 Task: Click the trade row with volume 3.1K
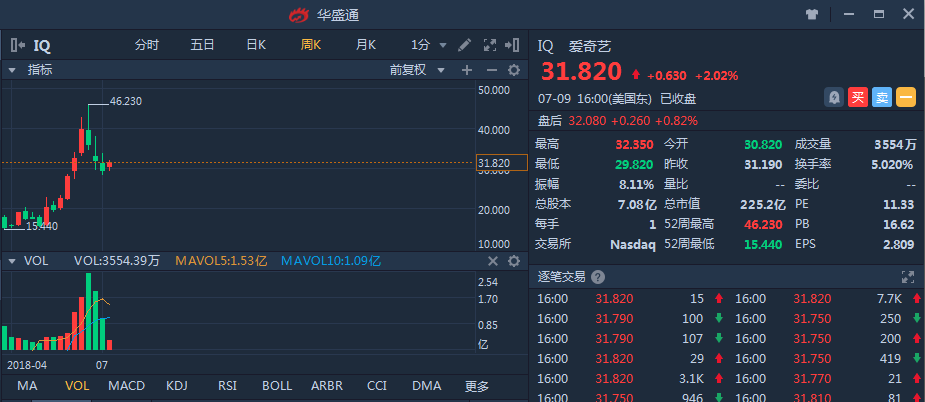click(630, 379)
